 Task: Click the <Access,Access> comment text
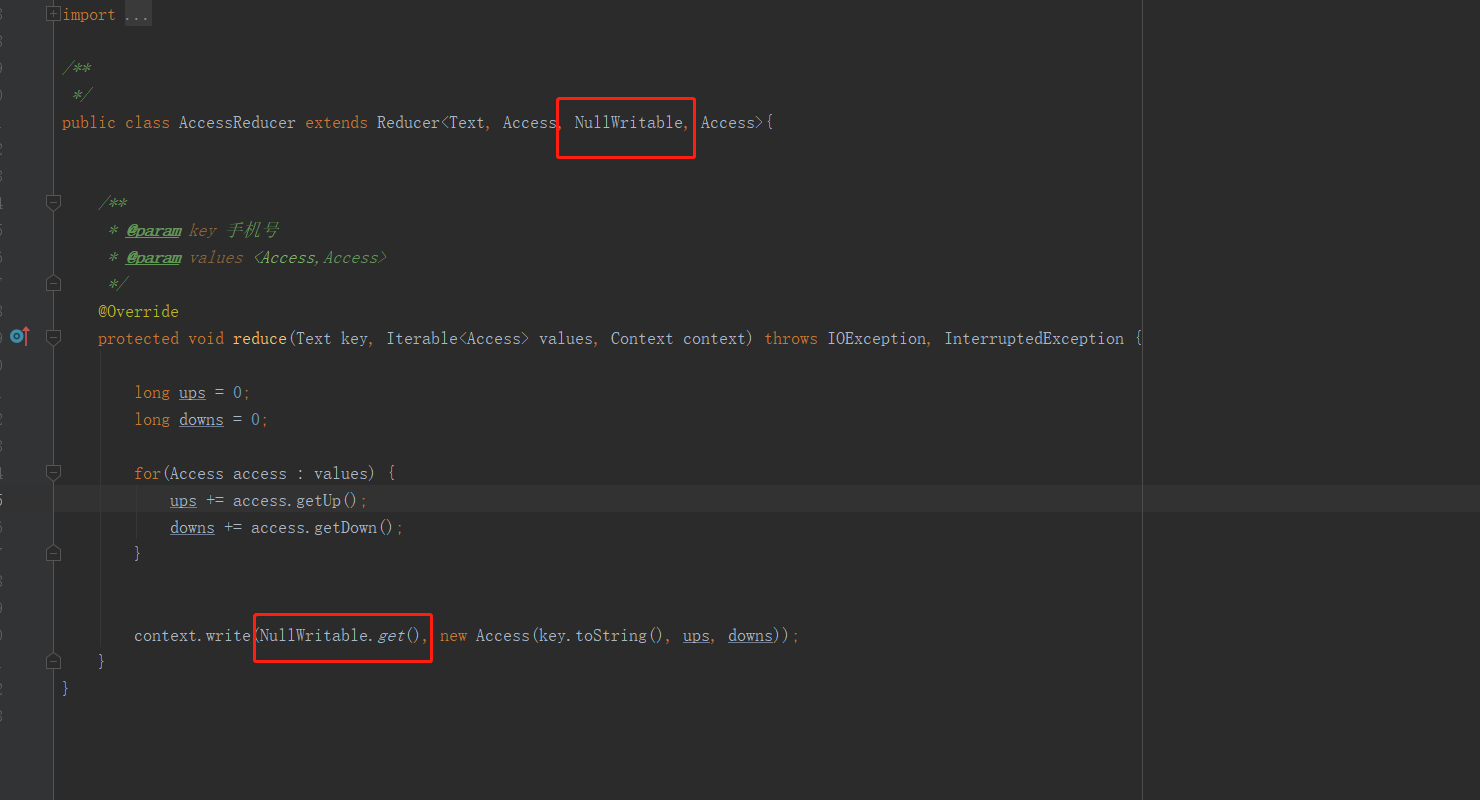coord(319,258)
